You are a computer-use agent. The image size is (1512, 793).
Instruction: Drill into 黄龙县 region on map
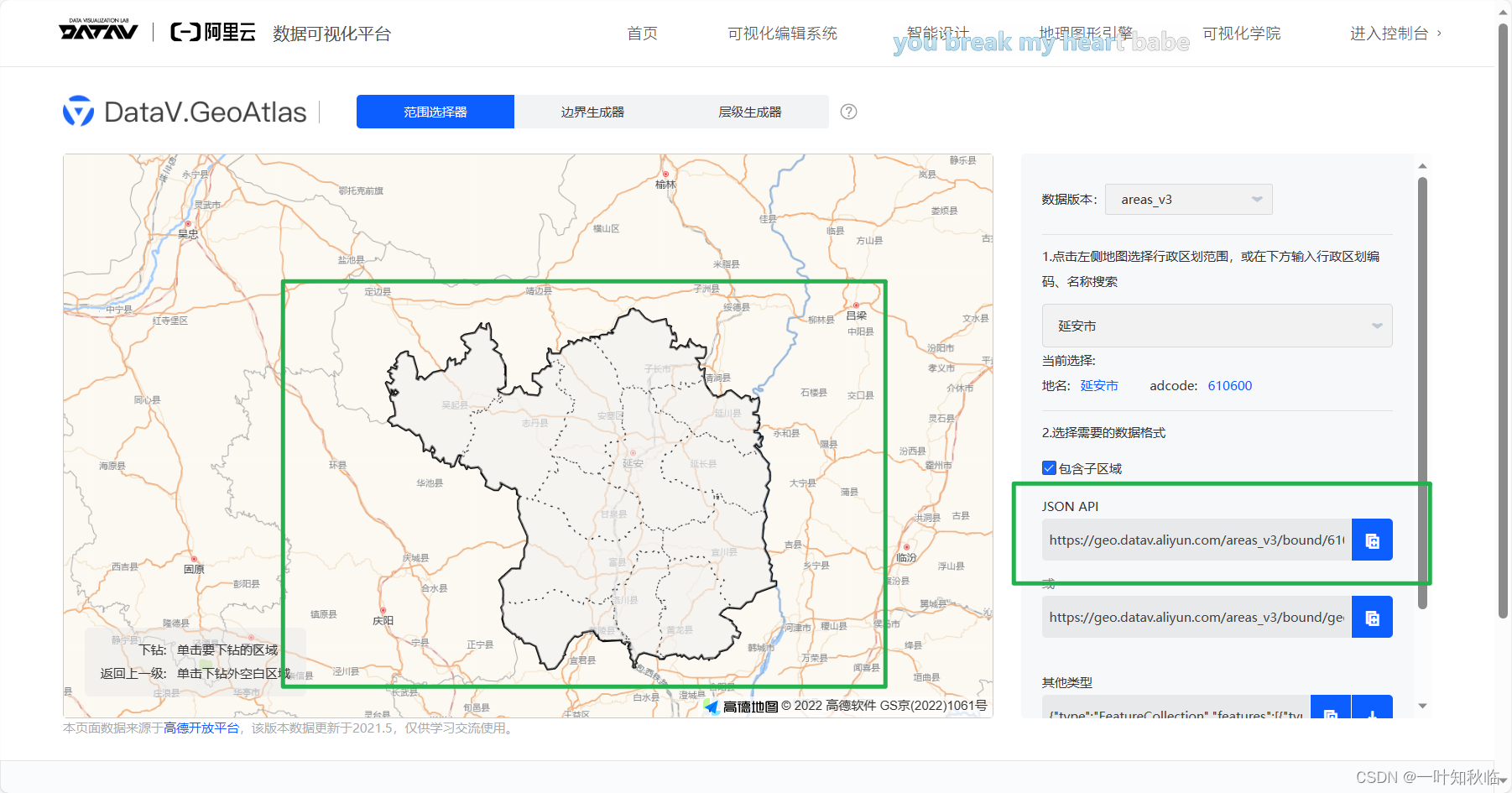coord(680,629)
